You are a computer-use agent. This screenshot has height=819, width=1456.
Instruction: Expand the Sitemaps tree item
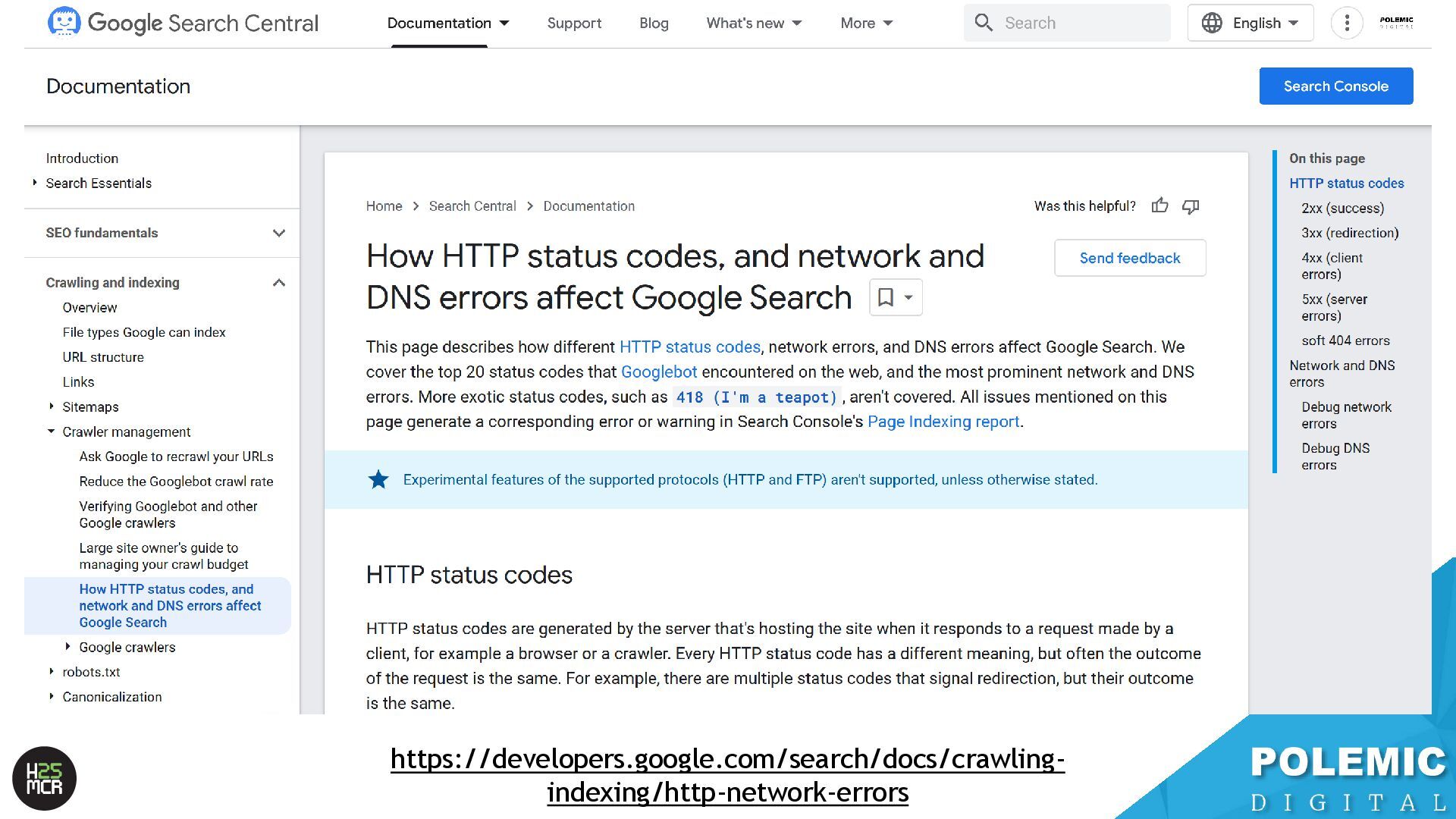pos(52,406)
